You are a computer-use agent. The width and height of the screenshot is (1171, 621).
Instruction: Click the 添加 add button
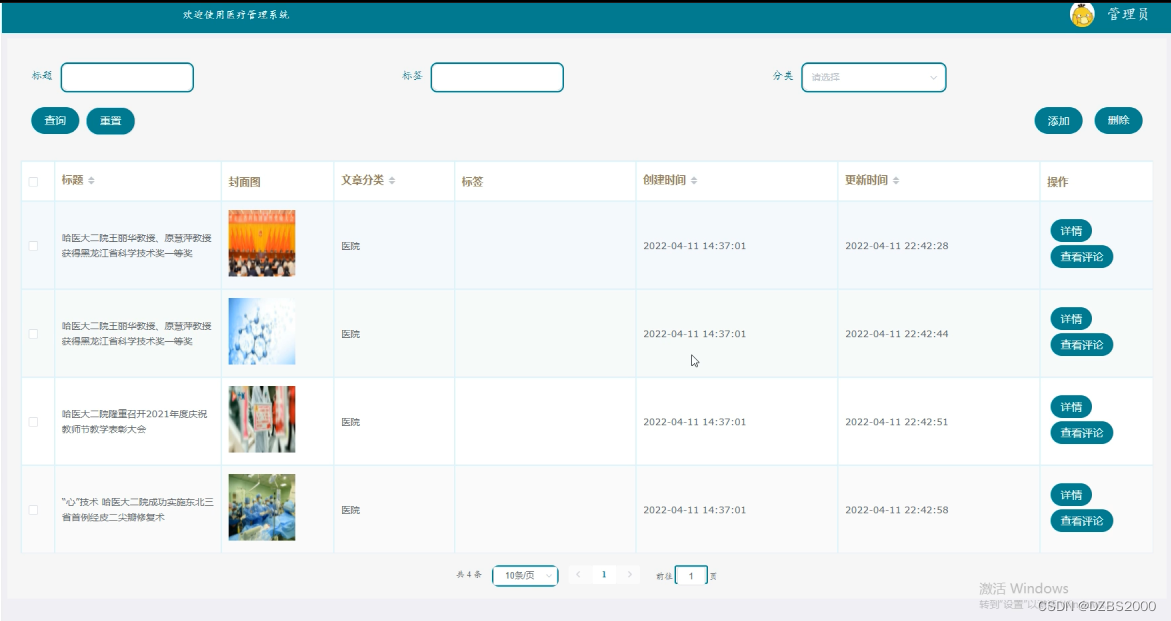[x=1058, y=121]
